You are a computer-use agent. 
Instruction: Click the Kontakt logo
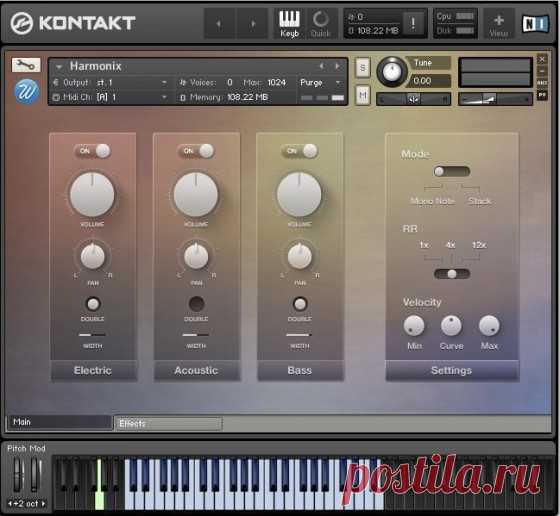tap(73, 23)
